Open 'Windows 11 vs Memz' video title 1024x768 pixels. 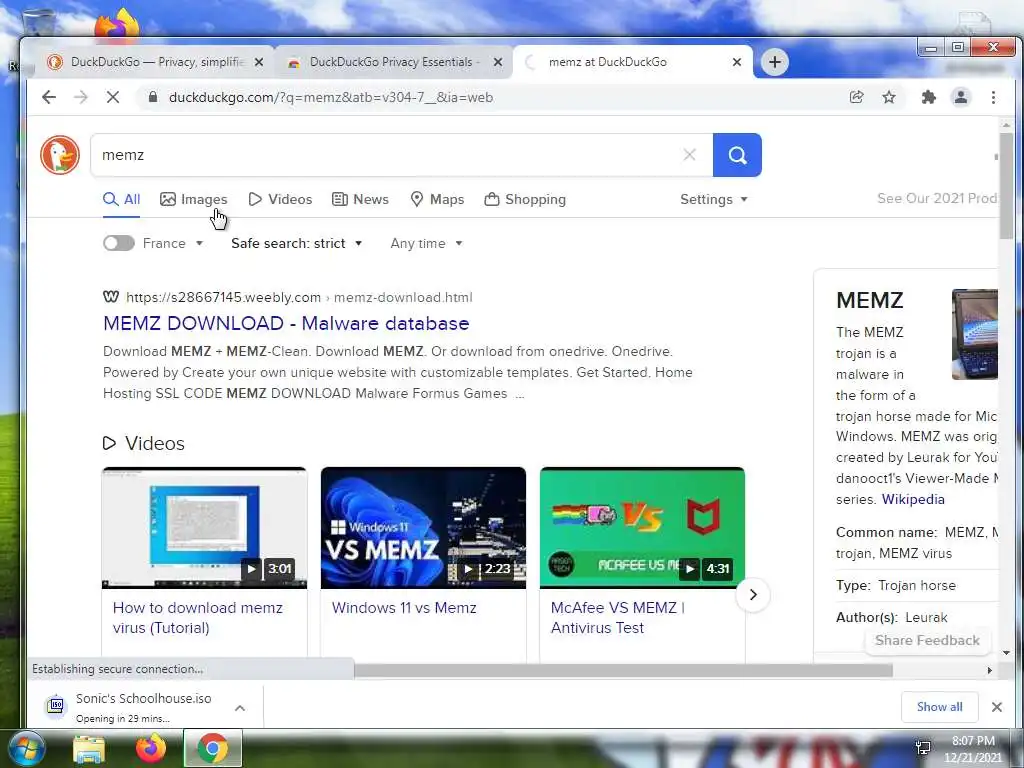click(x=404, y=607)
